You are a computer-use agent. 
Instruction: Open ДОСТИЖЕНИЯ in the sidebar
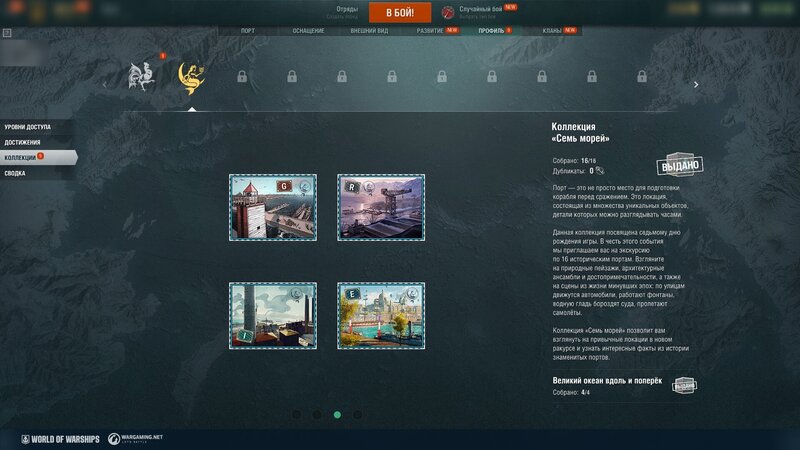click(37, 142)
